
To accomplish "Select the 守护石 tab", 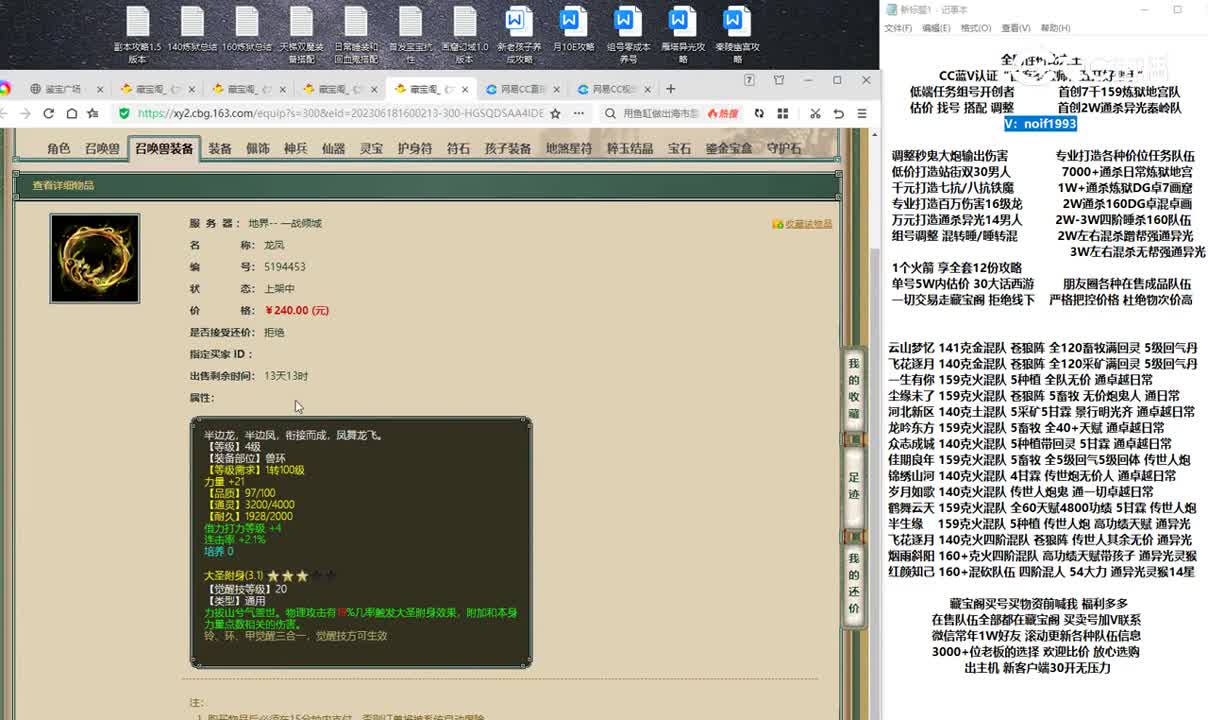I will click(784, 148).
